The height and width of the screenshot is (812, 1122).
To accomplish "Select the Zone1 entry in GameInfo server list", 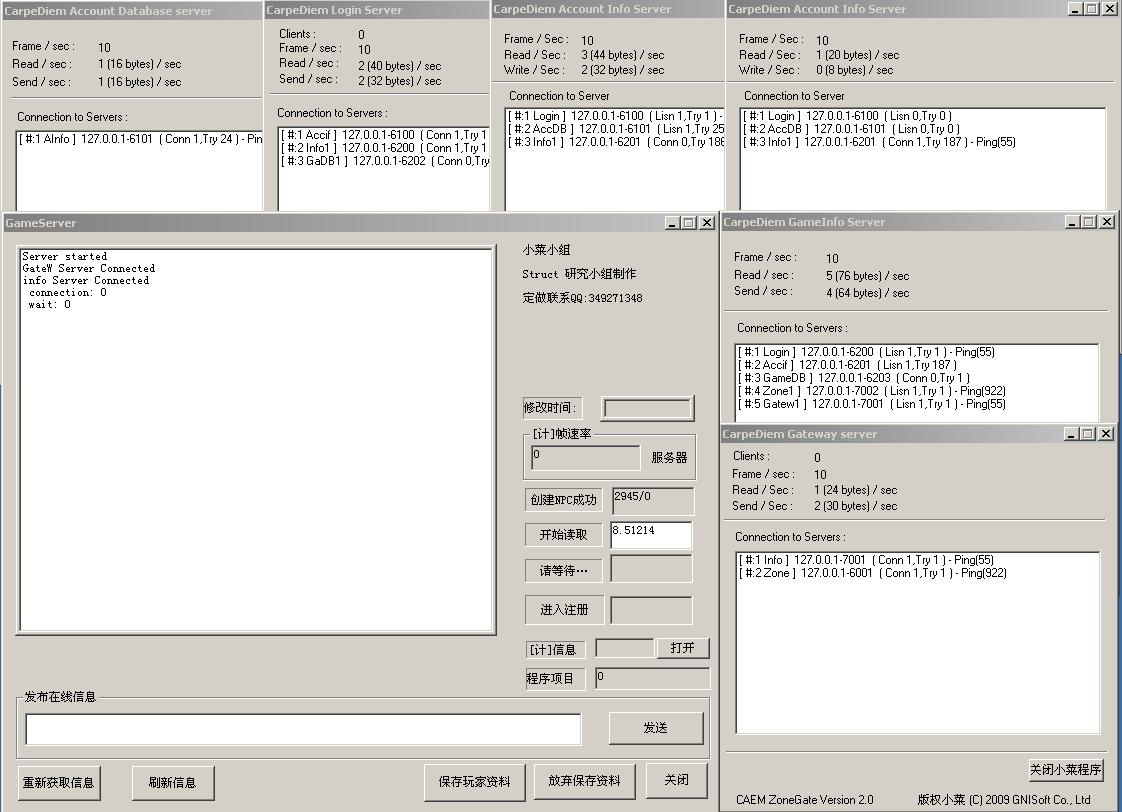I will tap(871, 391).
